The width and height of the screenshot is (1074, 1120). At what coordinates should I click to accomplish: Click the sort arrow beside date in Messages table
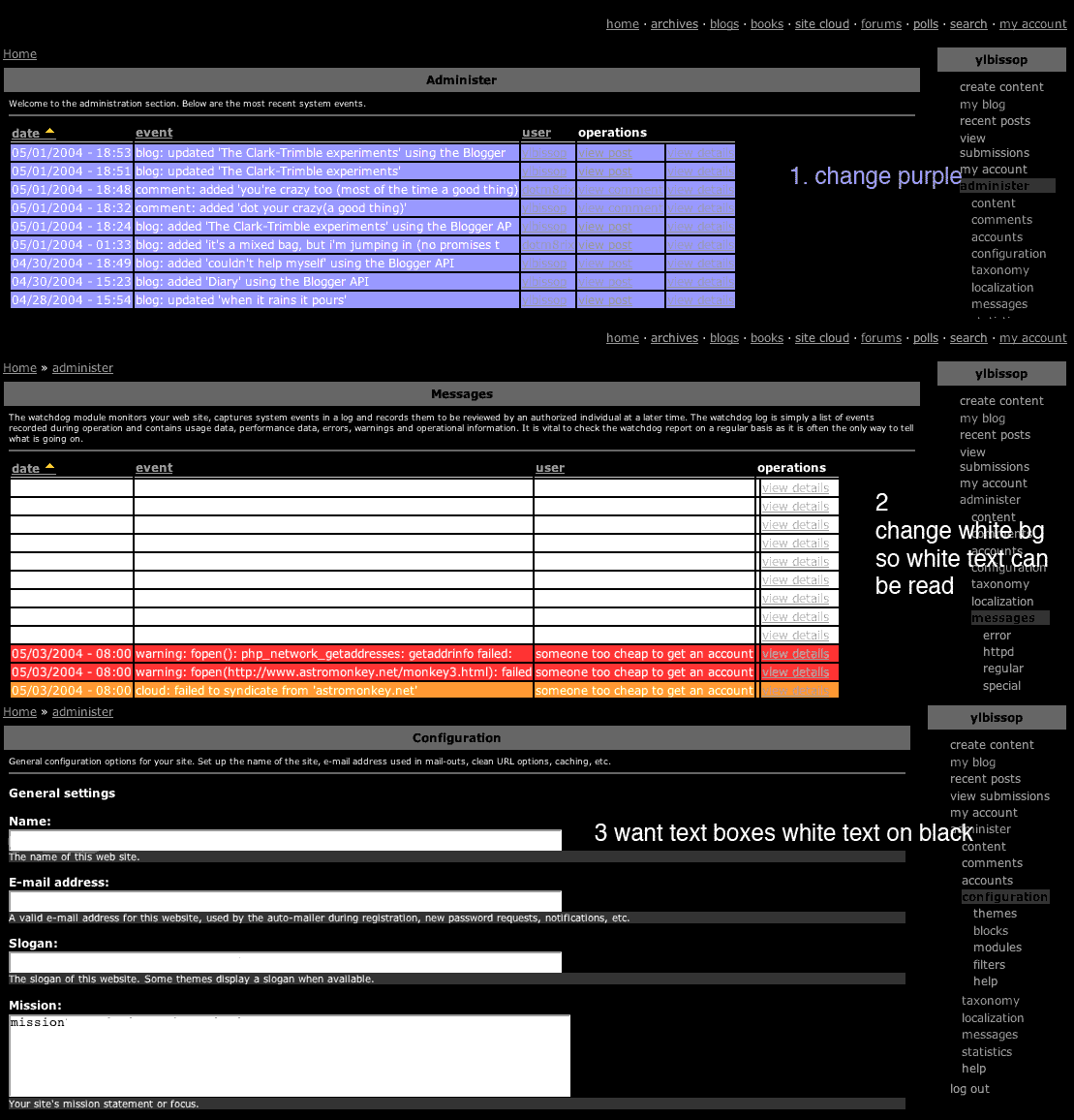50,466
